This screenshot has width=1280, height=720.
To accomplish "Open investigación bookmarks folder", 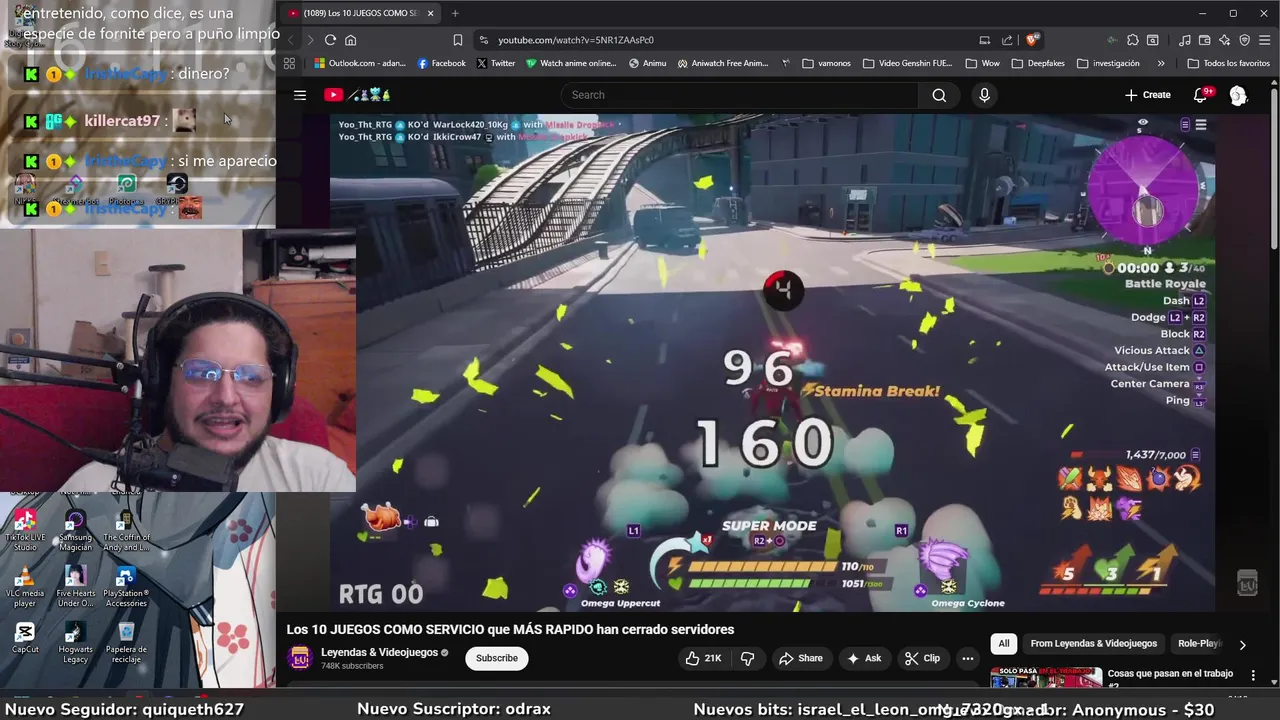I will (1108, 63).
